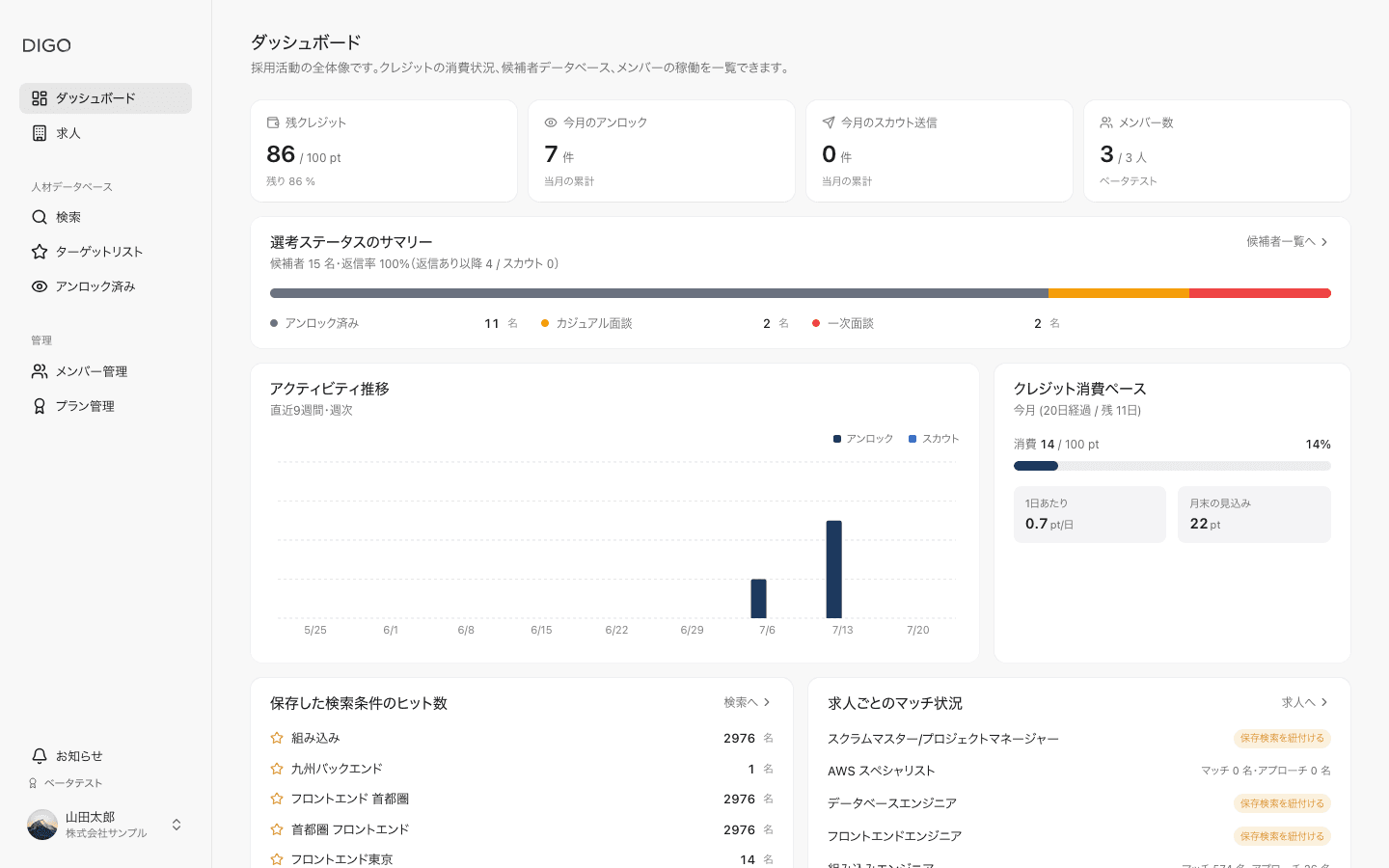Click the eye icon in 今月のアンロック card
Viewport: 1389px width, 868px height.
click(551, 122)
